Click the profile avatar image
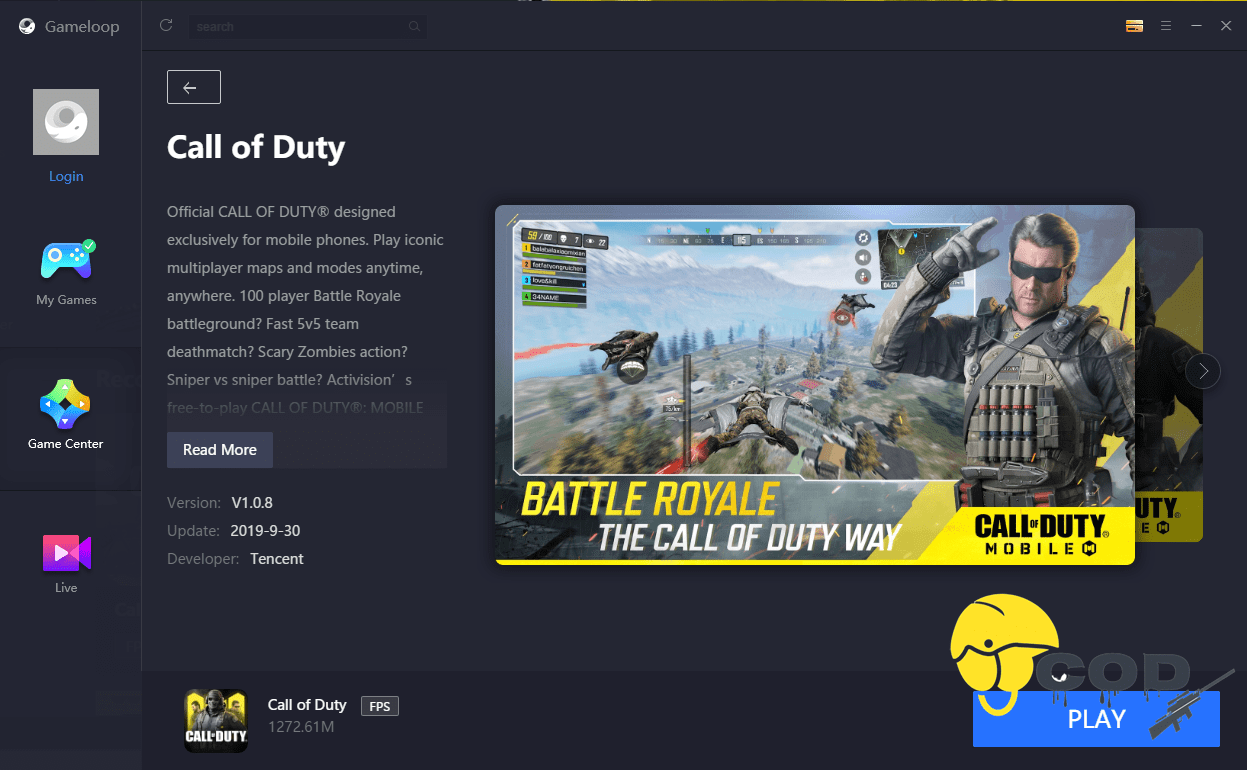The height and width of the screenshot is (770, 1247). pos(66,122)
